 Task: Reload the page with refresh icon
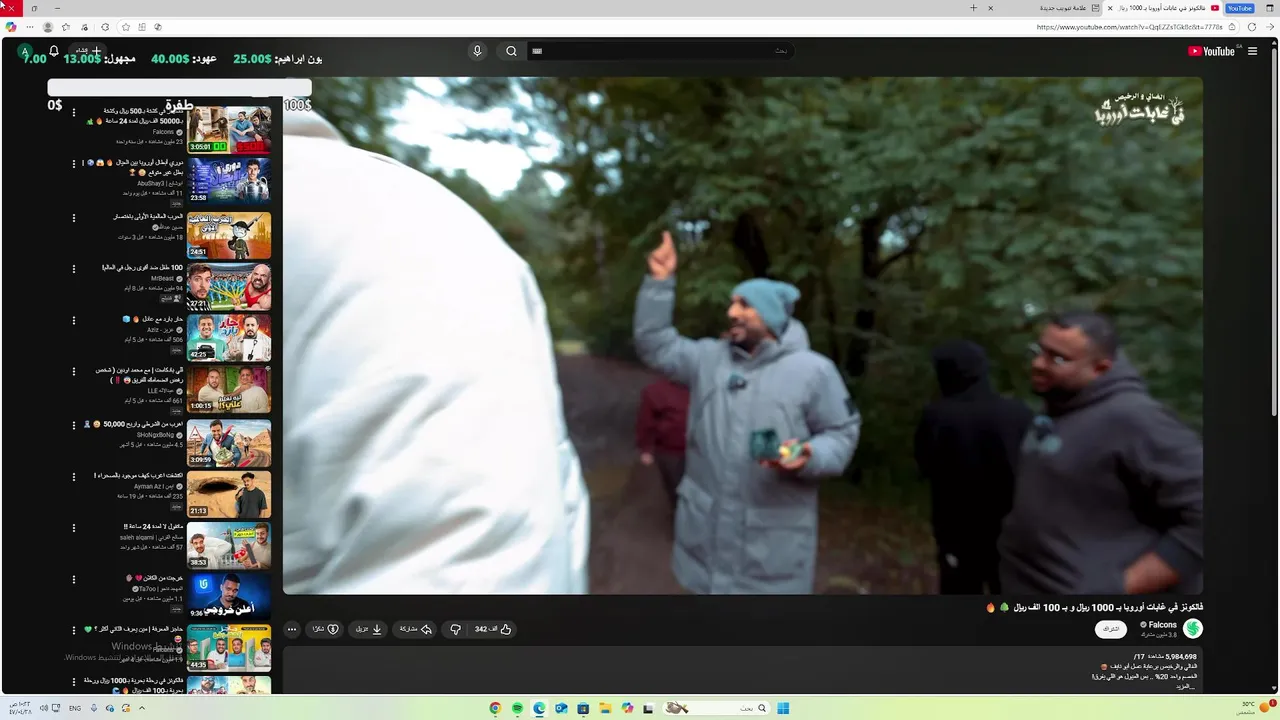click(x=1252, y=27)
